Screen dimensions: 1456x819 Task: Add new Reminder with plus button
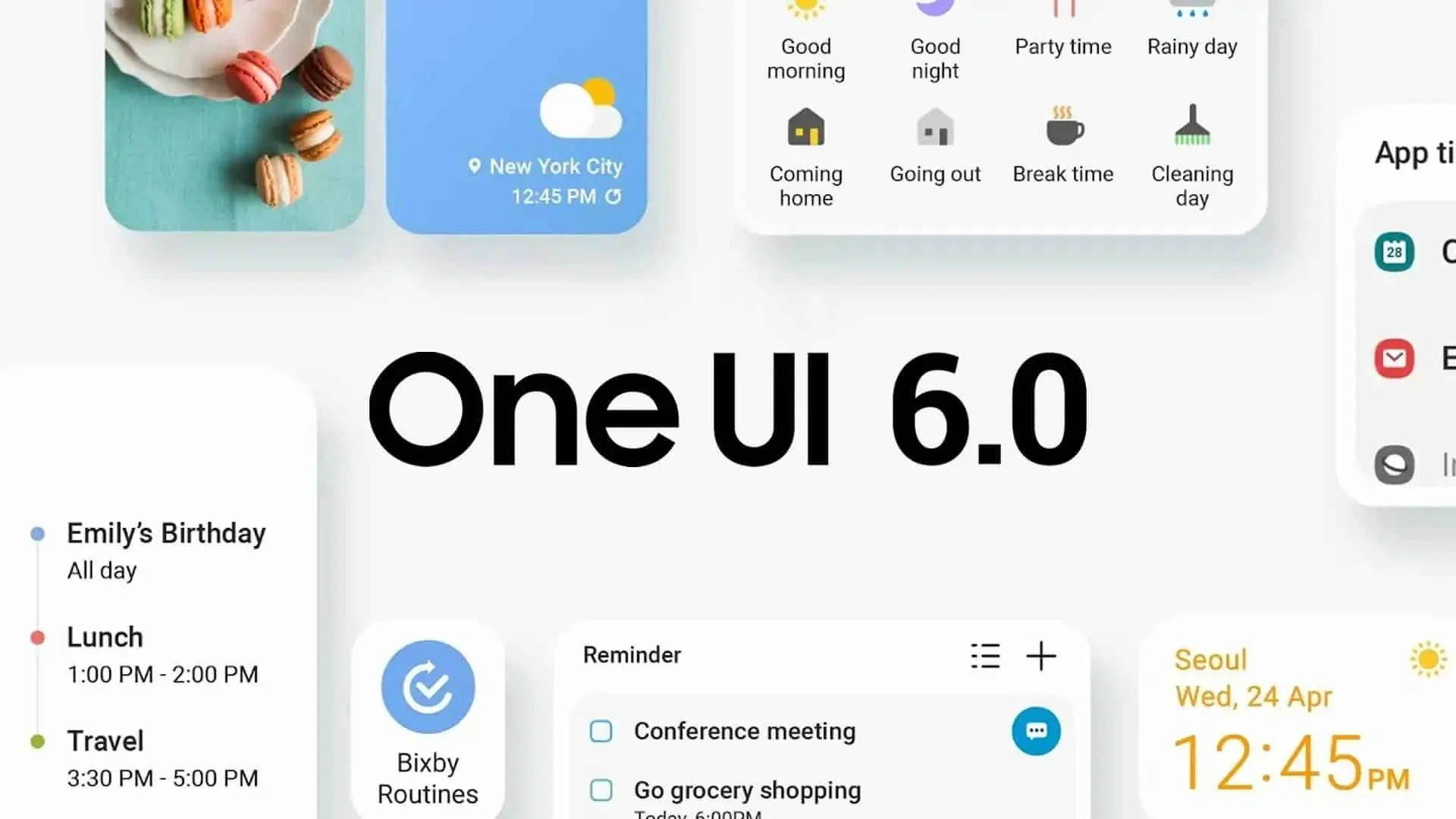coord(1041,654)
